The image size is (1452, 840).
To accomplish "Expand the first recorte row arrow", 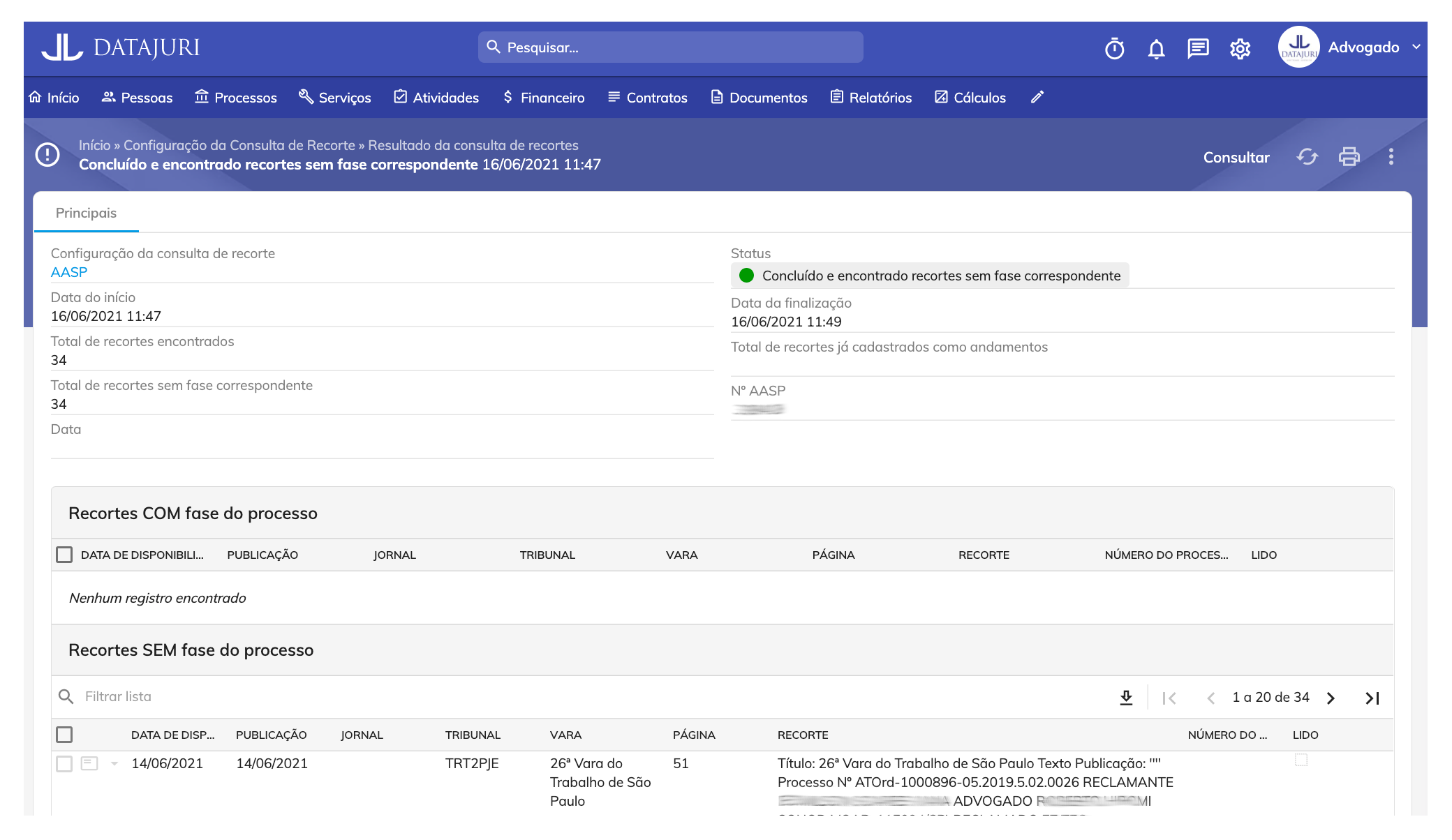I will tap(114, 763).
